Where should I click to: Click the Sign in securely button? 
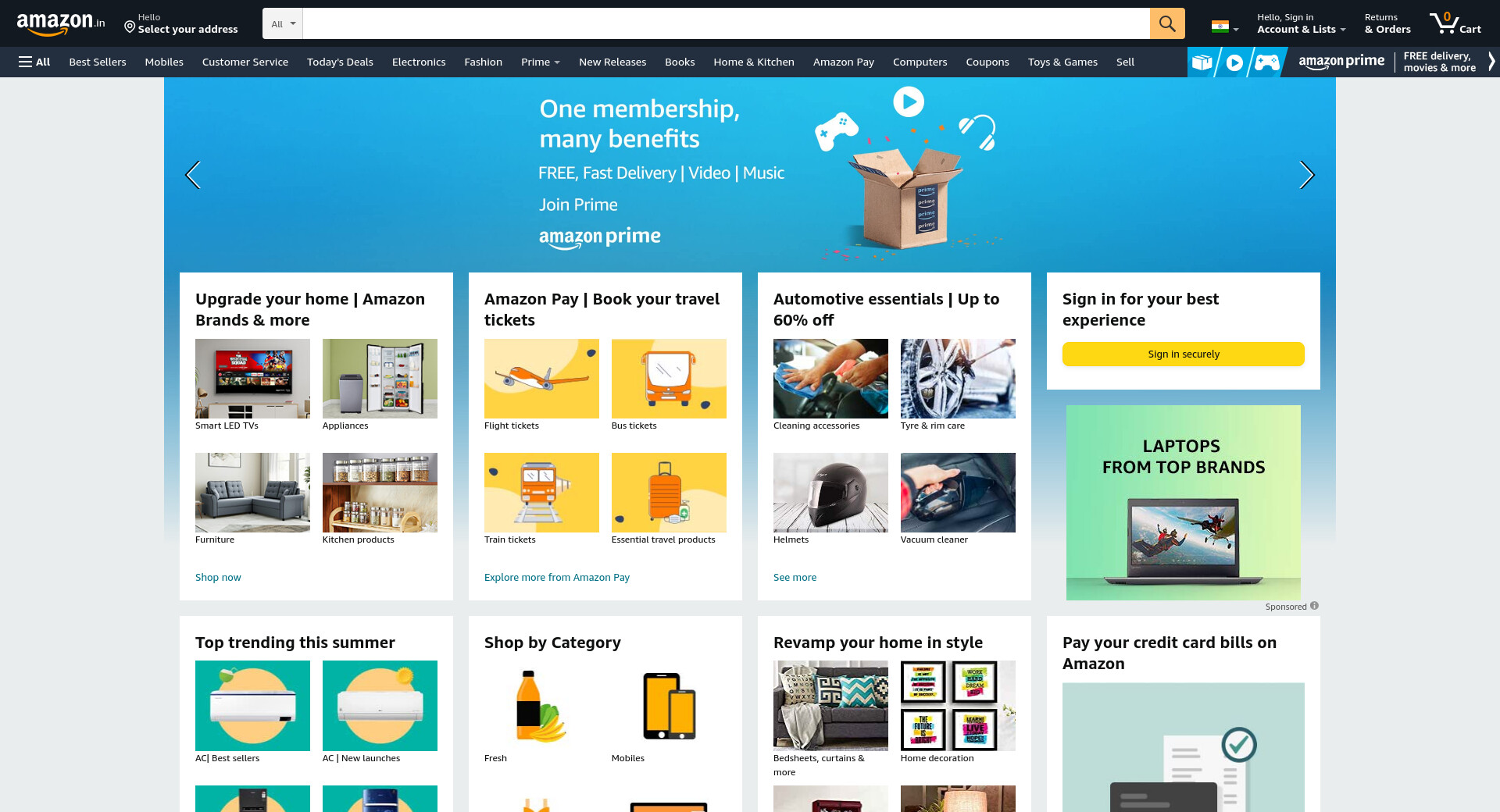pyautogui.click(x=1184, y=354)
